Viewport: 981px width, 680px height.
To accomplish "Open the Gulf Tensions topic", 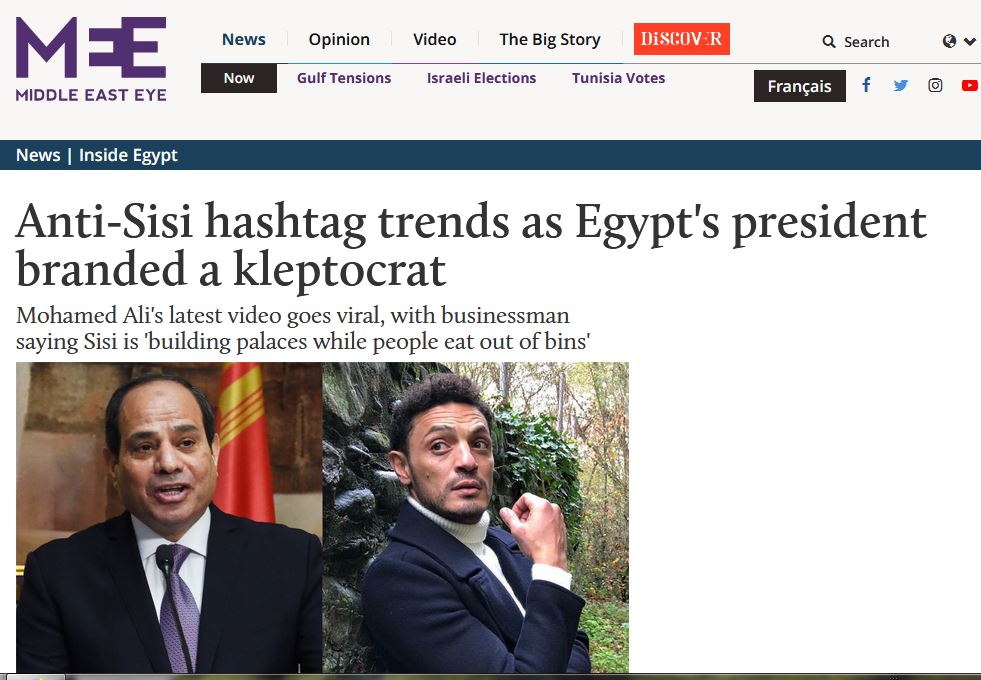I will pyautogui.click(x=344, y=78).
